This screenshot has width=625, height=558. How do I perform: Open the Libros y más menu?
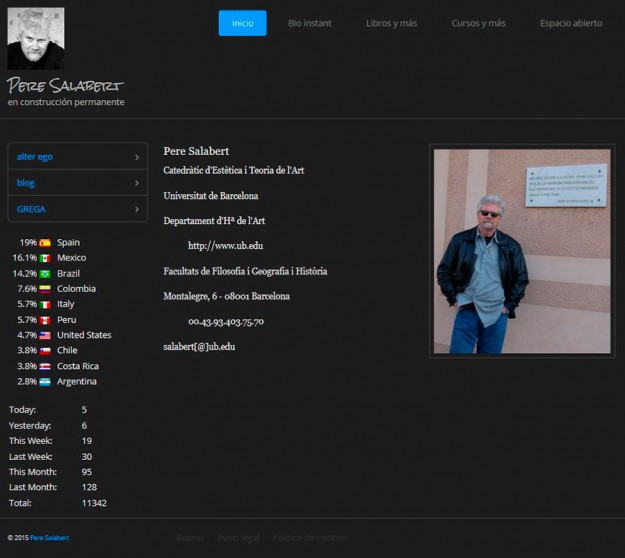[x=391, y=23]
